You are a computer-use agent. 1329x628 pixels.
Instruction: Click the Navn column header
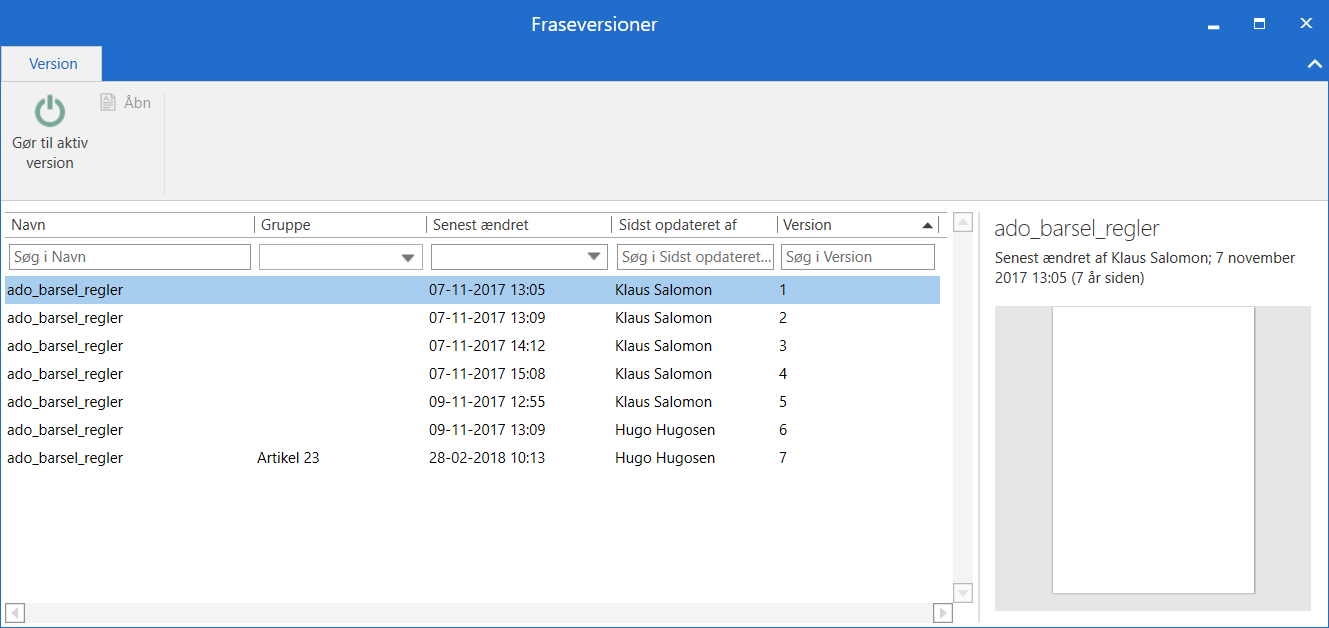(130, 225)
